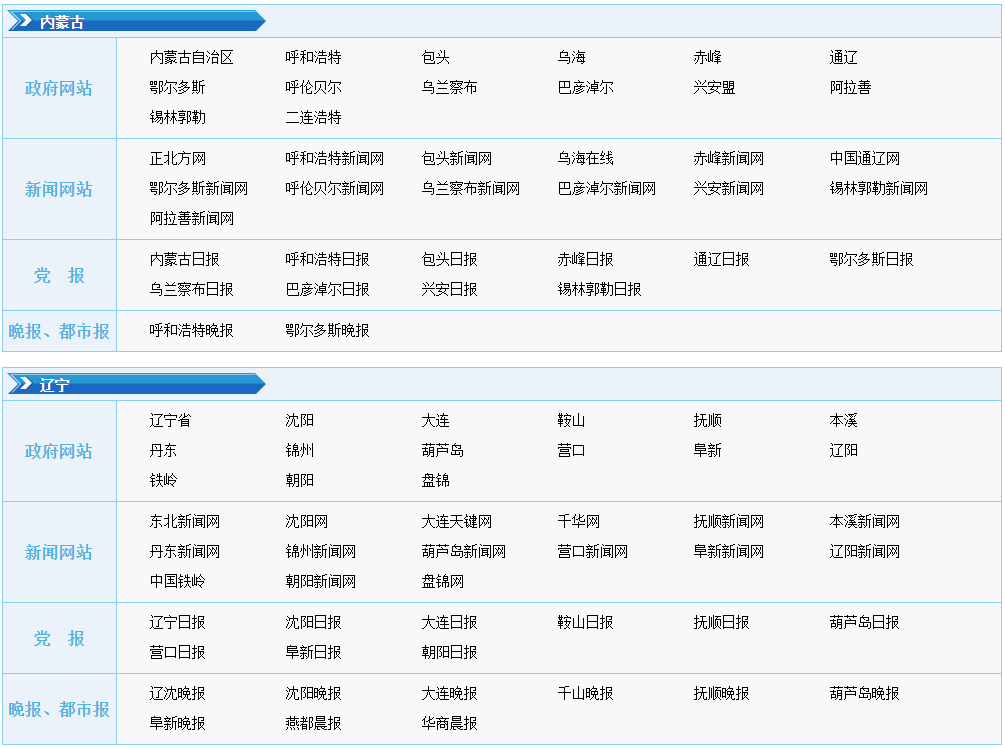Open the 鄂尔多斯晚报 link
Viewport: 1005px width, 748px height.
point(327,330)
